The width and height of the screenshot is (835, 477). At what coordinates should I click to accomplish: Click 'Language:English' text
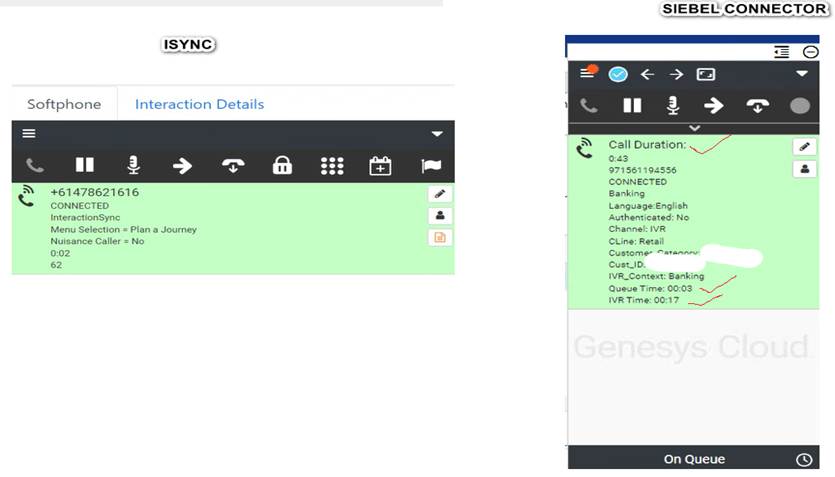pos(648,205)
